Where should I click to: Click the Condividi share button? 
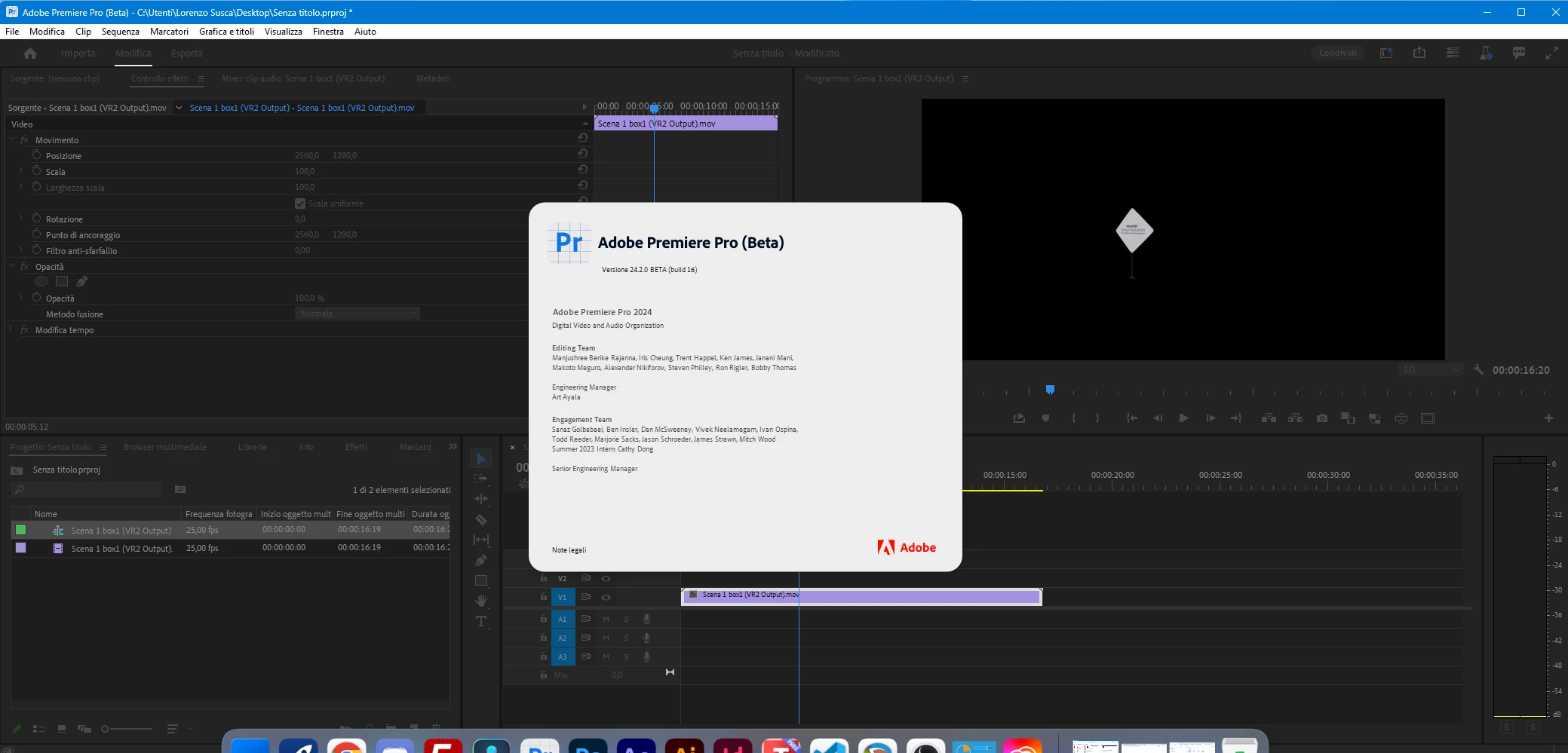(x=1338, y=53)
